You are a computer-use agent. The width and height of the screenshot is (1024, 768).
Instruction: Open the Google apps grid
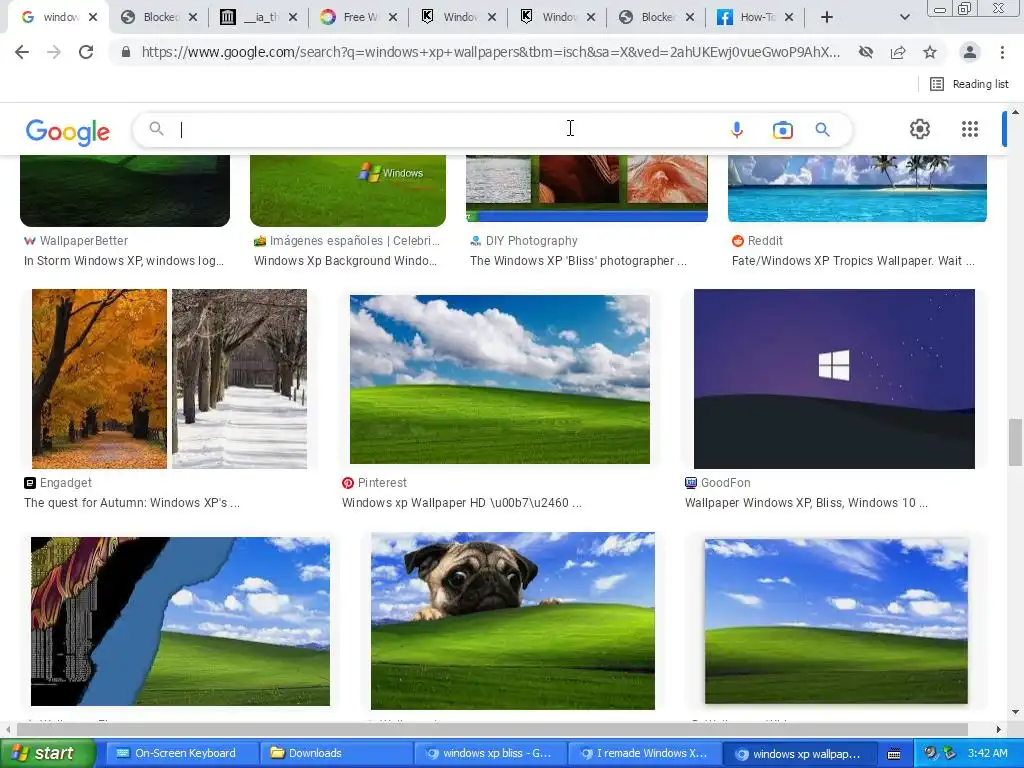pyautogui.click(x=970, y=129)
